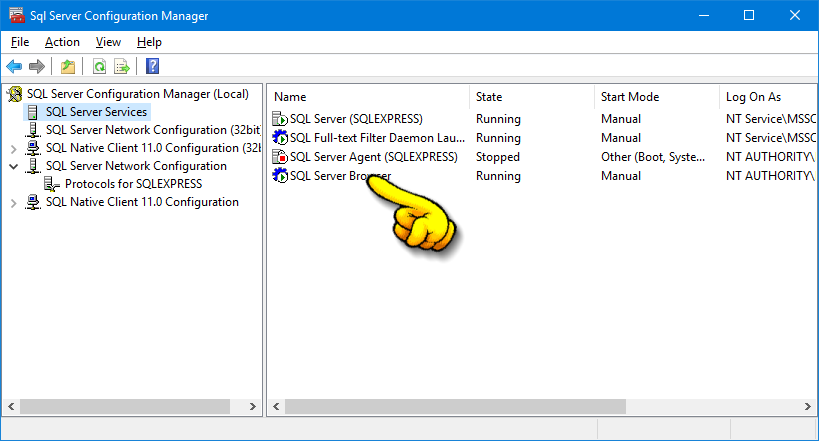Screen dimensions: 819x441
Task: Maximize the Configuration Manager window
Action: (x=749, y=15)
